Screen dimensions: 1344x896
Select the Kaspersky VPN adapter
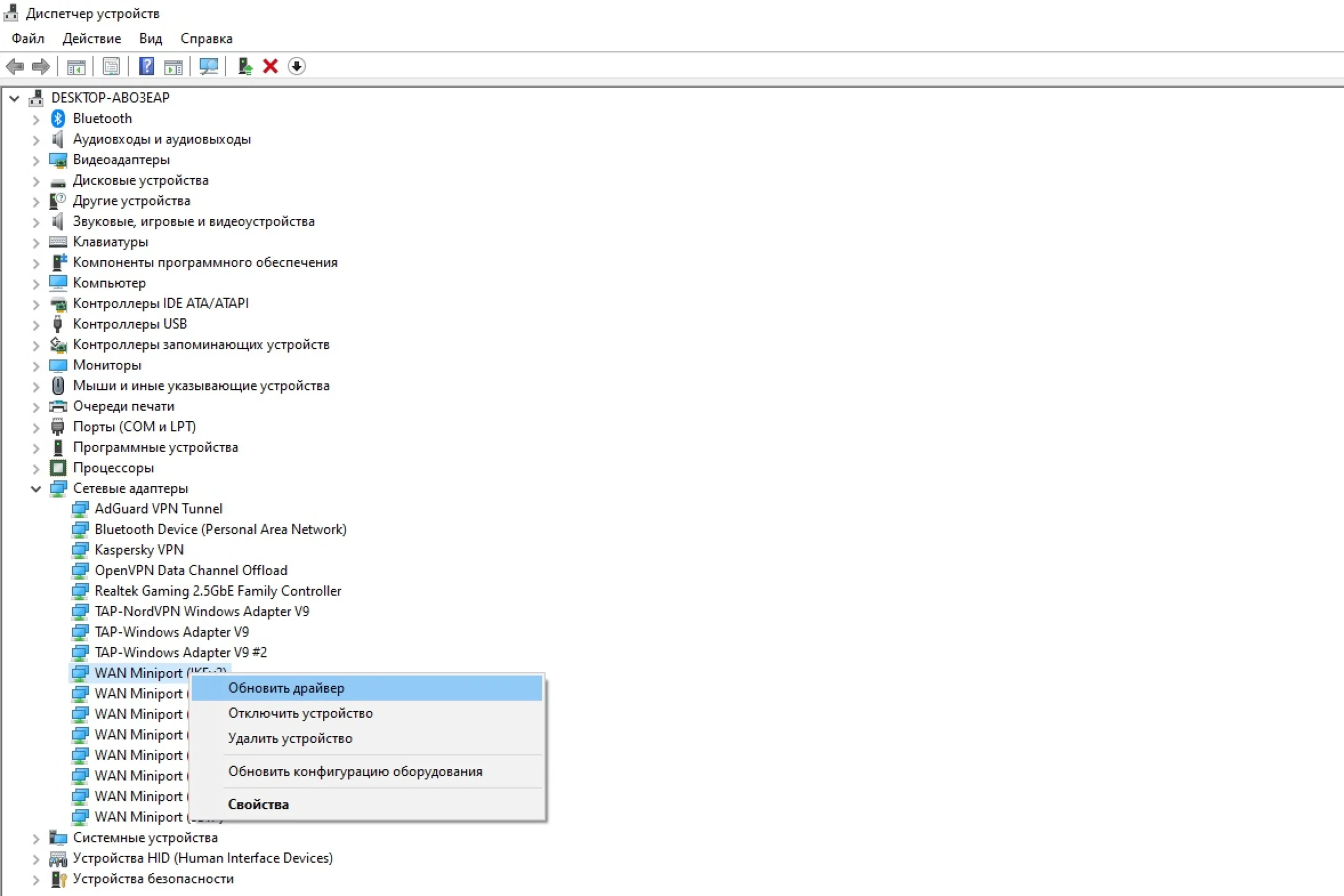pos(139,550)
